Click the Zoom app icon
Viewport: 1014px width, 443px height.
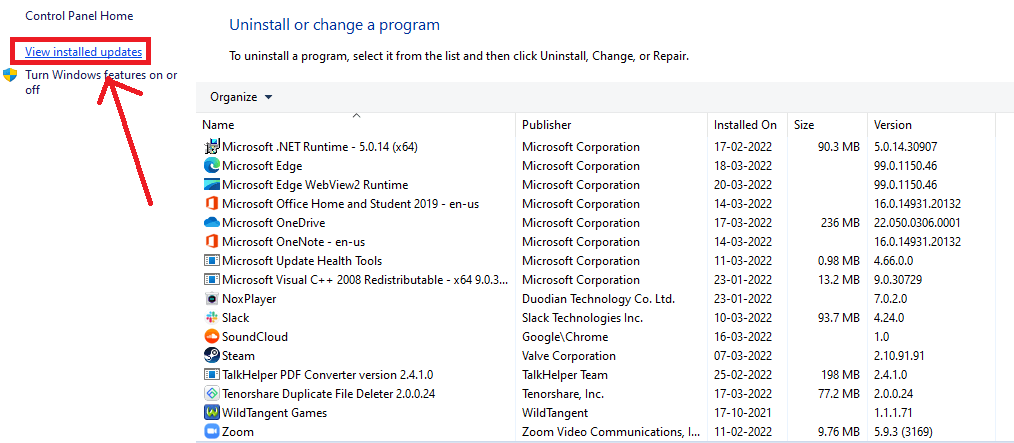pyautogui.click(x=211, y=432)
